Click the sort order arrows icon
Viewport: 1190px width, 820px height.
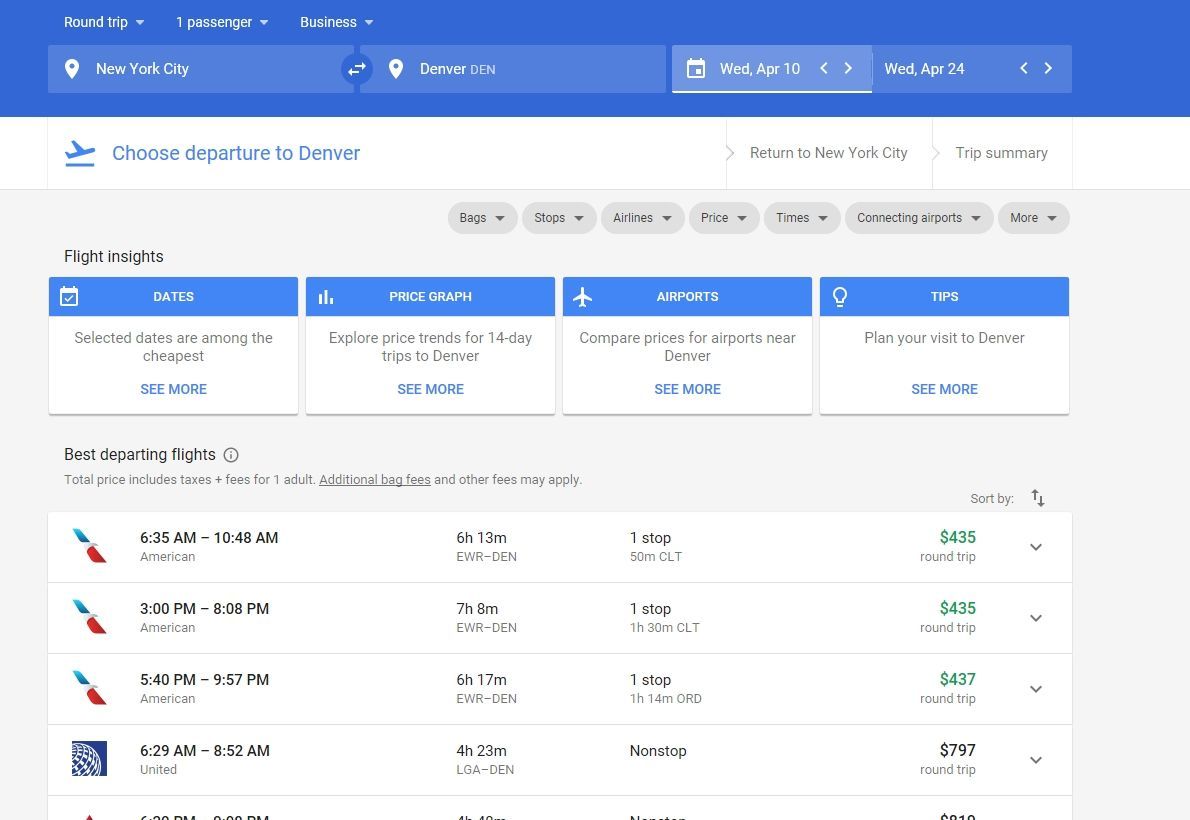(x=1037, y=498)
